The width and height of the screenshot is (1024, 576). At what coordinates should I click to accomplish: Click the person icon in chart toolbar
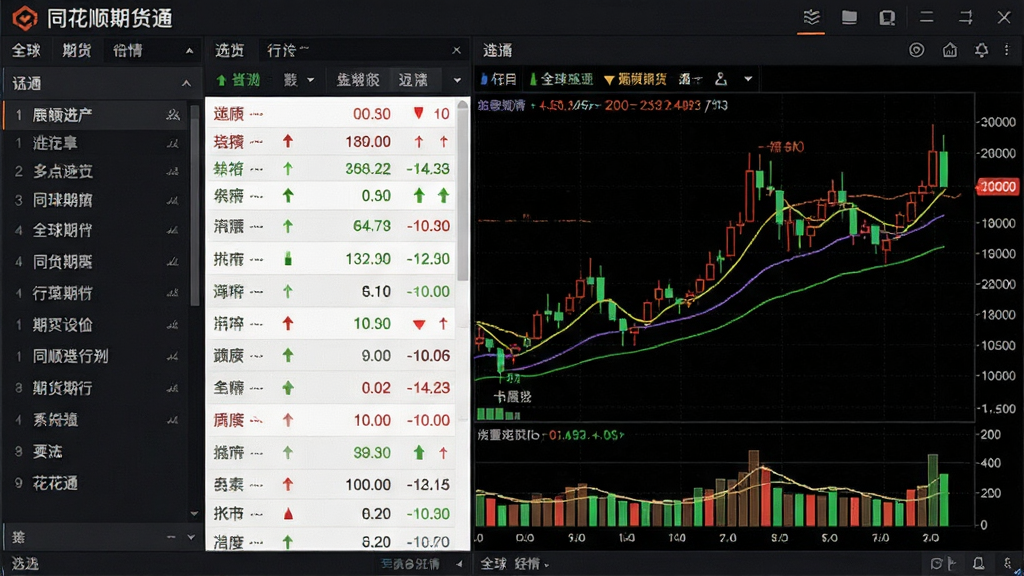pyautogui.click(x=720, y=79)
